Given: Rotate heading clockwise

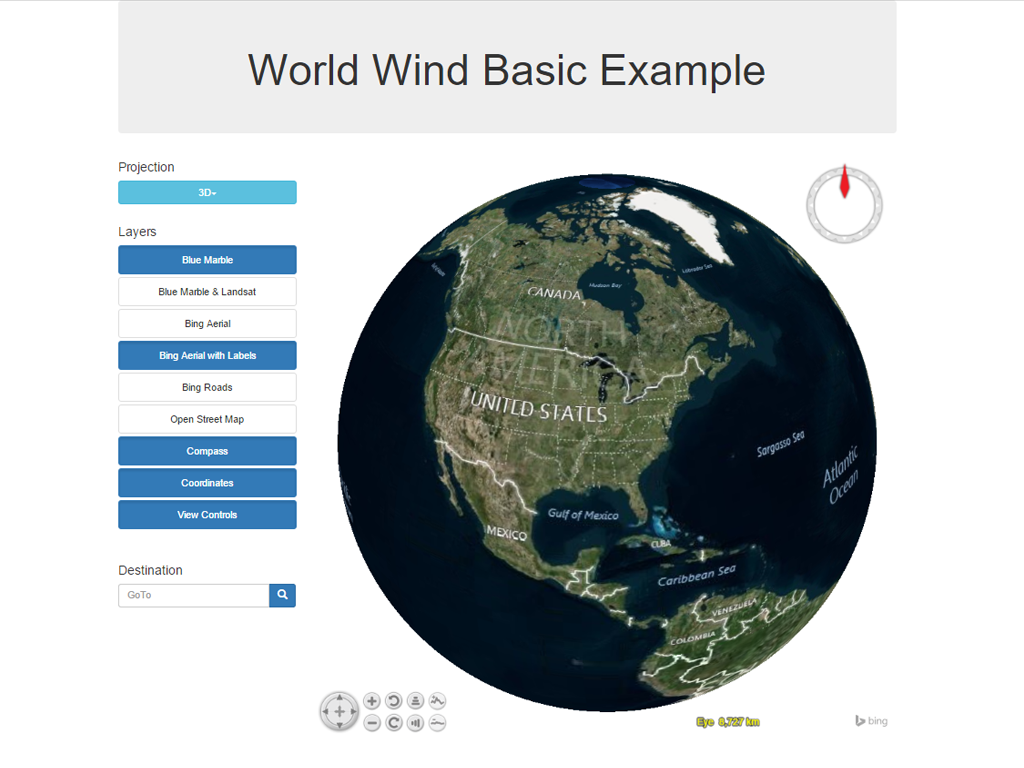Looking at the screenshot, I should 394,723.
